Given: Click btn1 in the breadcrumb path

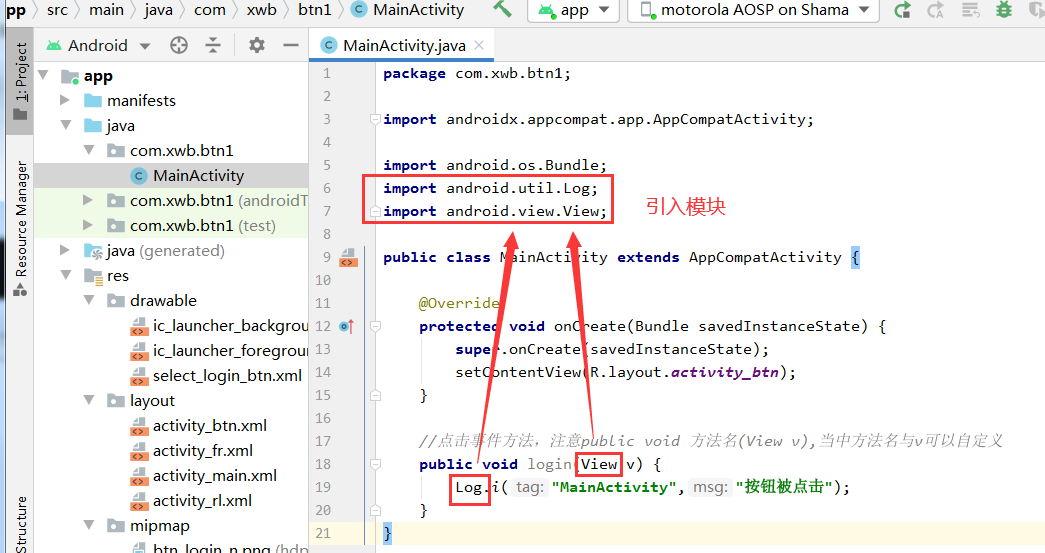Looking at the screenshot, I should [315, 10].
